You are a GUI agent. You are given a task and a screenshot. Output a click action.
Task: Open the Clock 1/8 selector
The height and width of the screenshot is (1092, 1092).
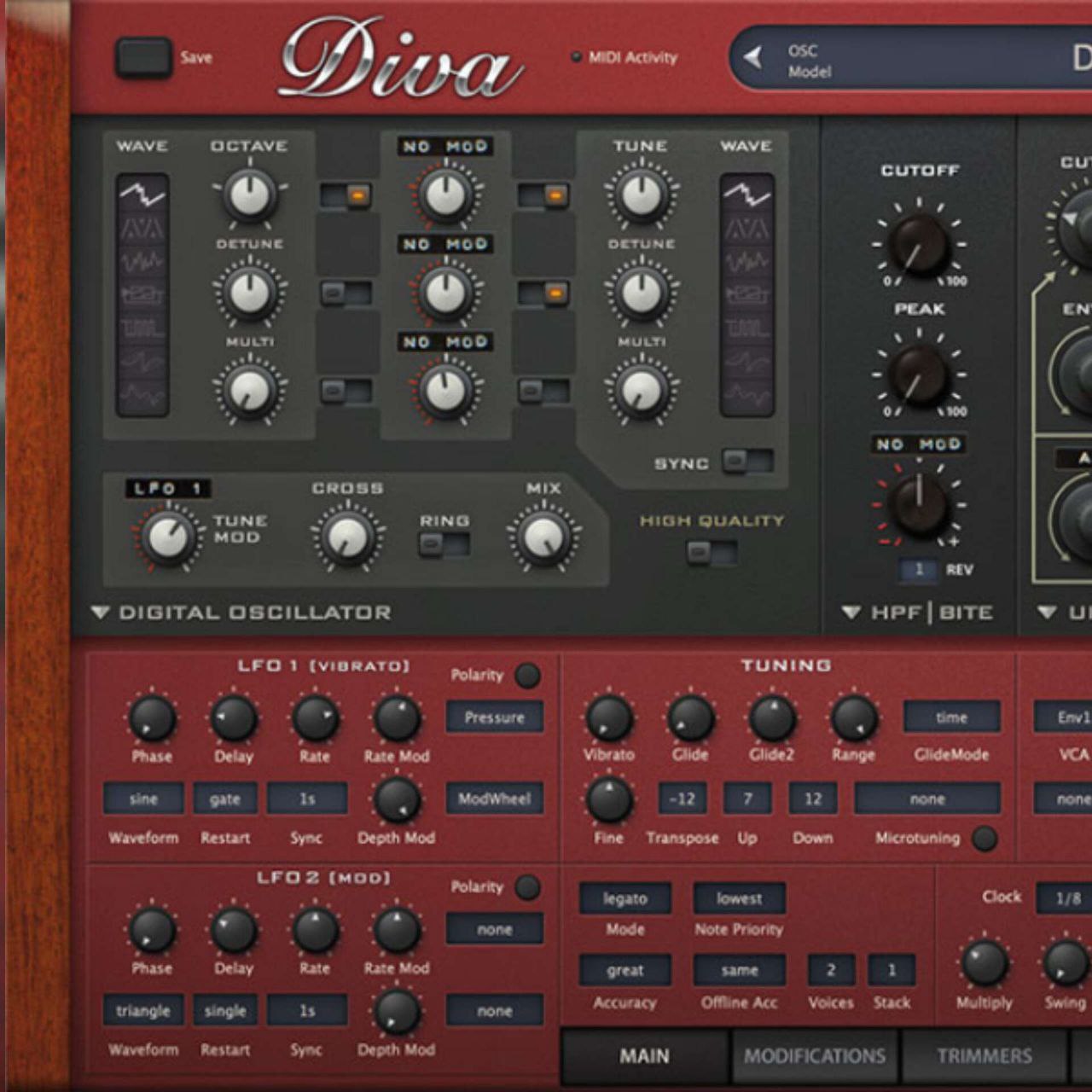1066,899
